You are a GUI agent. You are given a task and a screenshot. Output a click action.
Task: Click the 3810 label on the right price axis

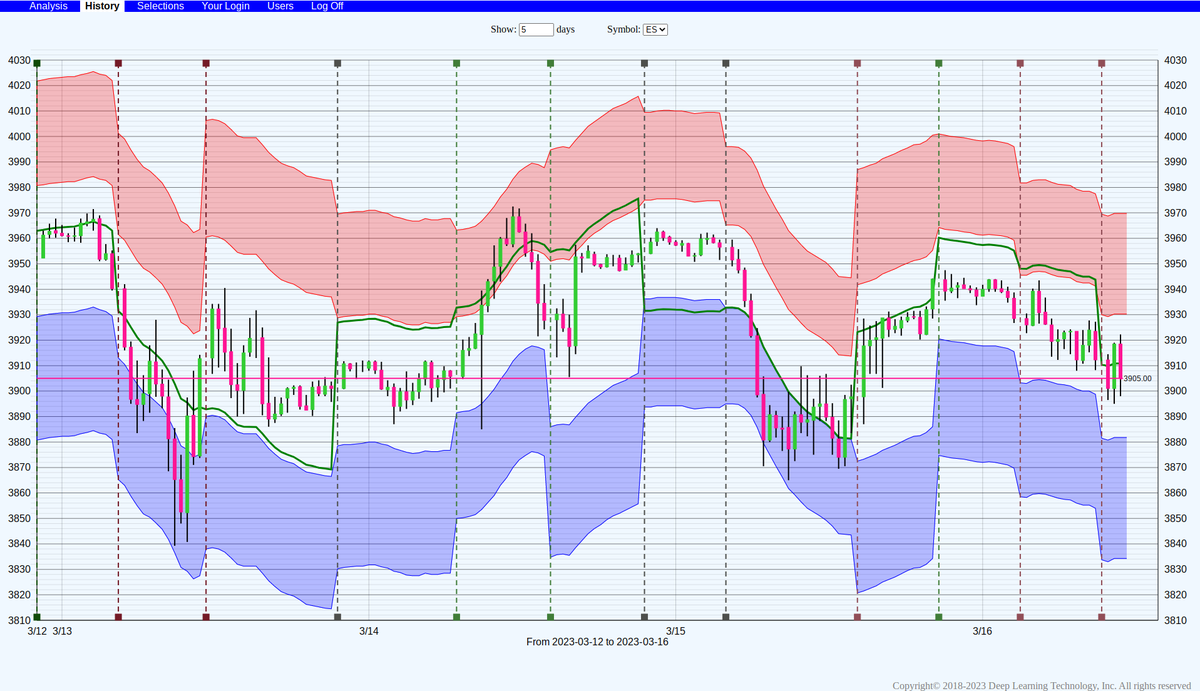(1173, 620)
